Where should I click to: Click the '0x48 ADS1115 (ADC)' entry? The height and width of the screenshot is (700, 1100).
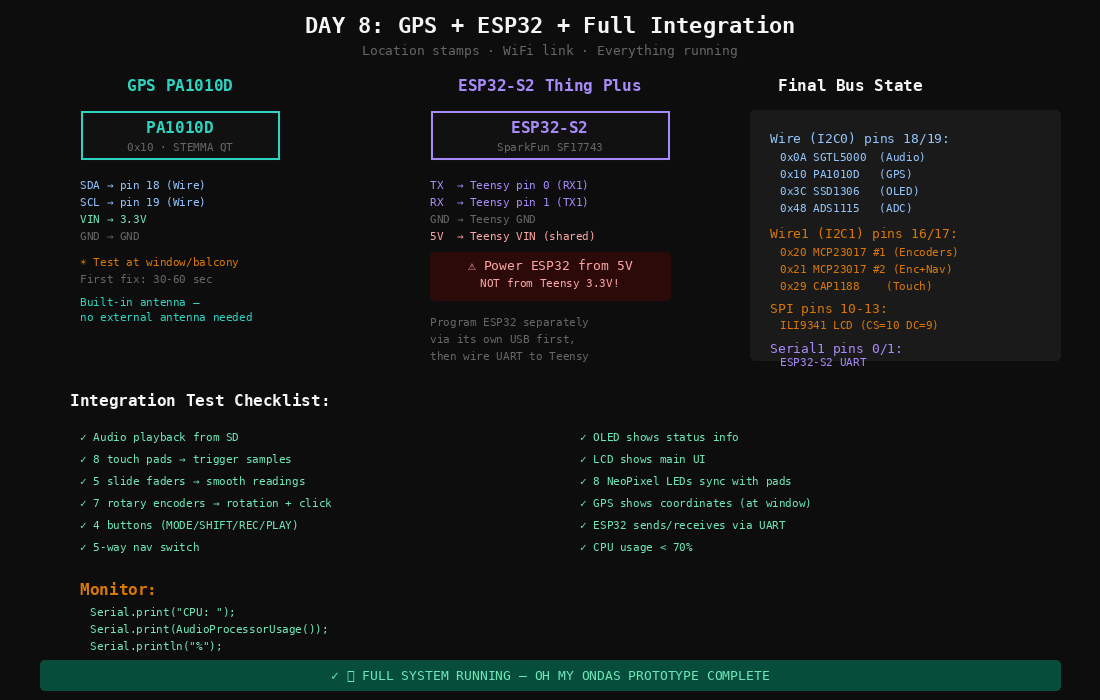[x=846, y=208]
